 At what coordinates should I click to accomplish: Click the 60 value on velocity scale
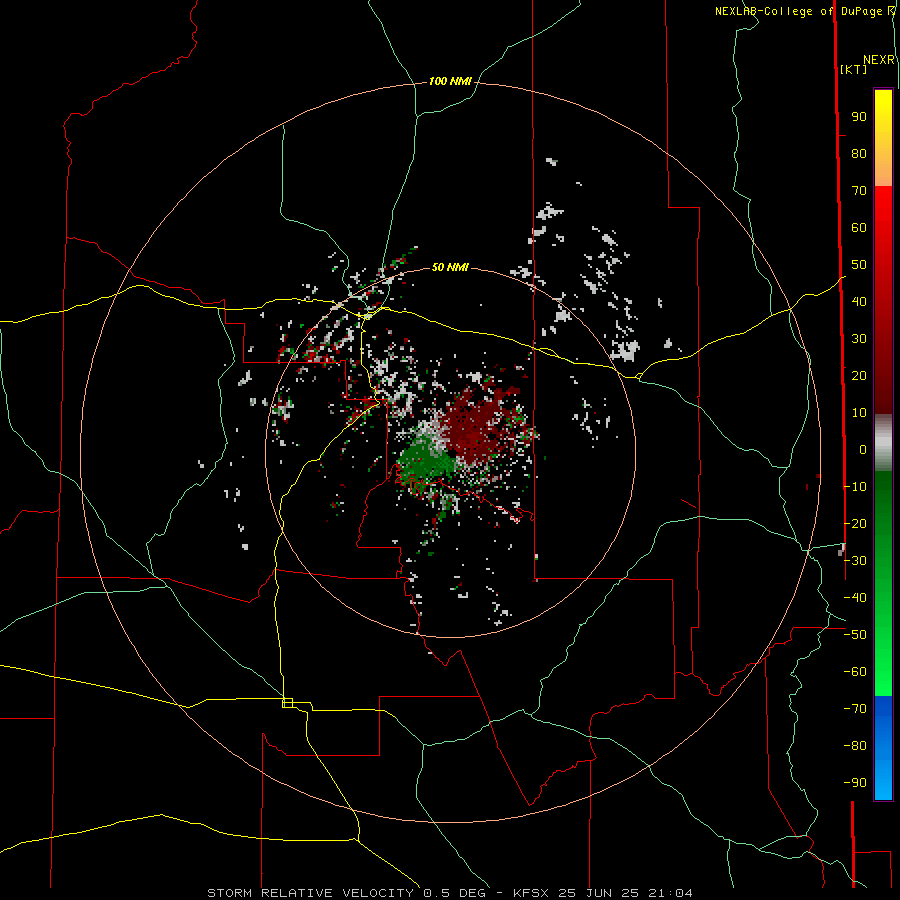pos(859,227)
